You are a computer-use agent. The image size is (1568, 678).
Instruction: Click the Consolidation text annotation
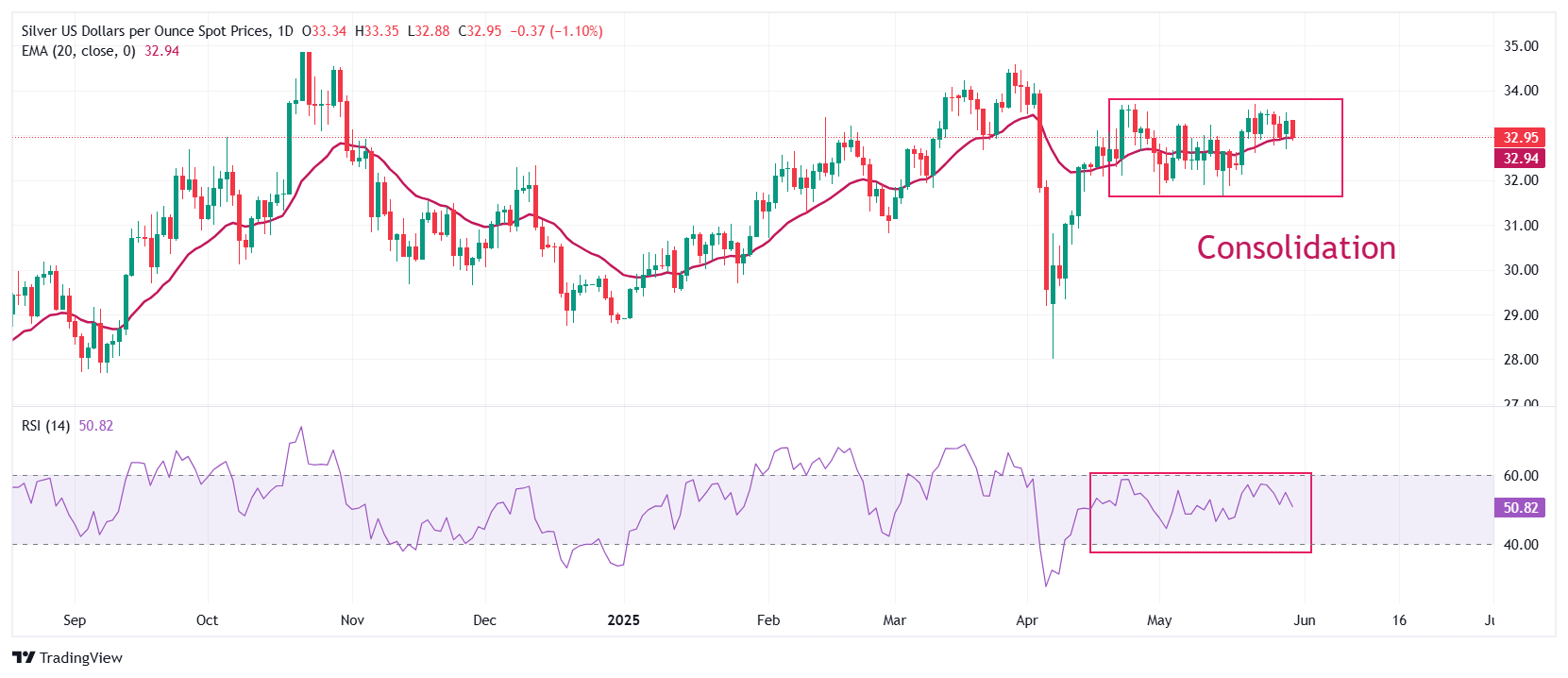1295,247
